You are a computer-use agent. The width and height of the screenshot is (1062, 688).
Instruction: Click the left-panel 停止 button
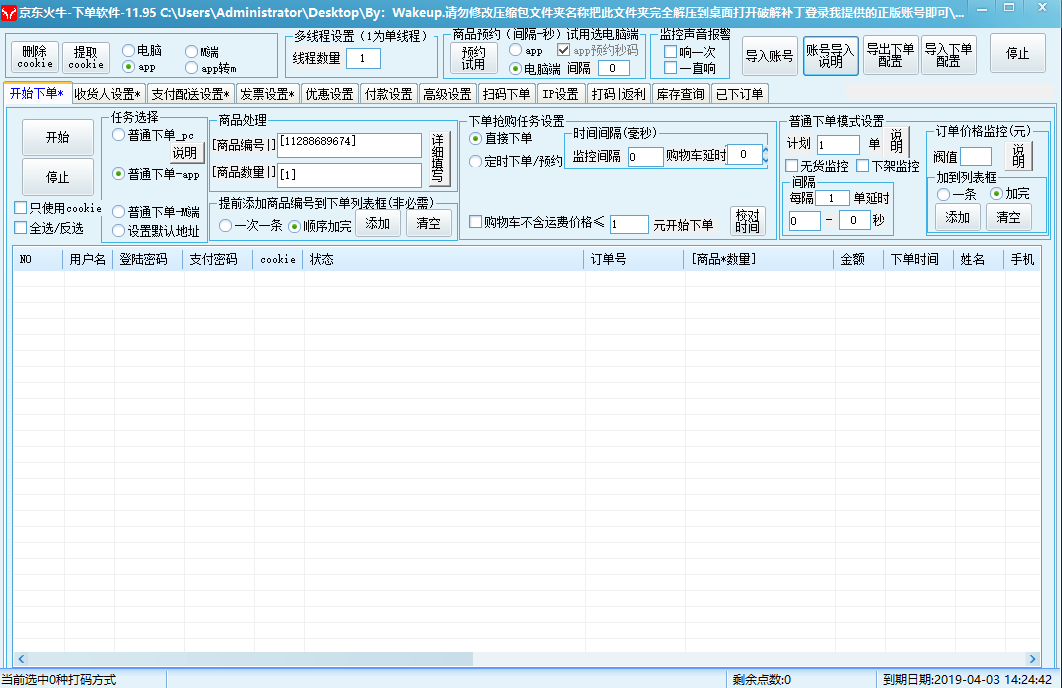coord(58,177)
